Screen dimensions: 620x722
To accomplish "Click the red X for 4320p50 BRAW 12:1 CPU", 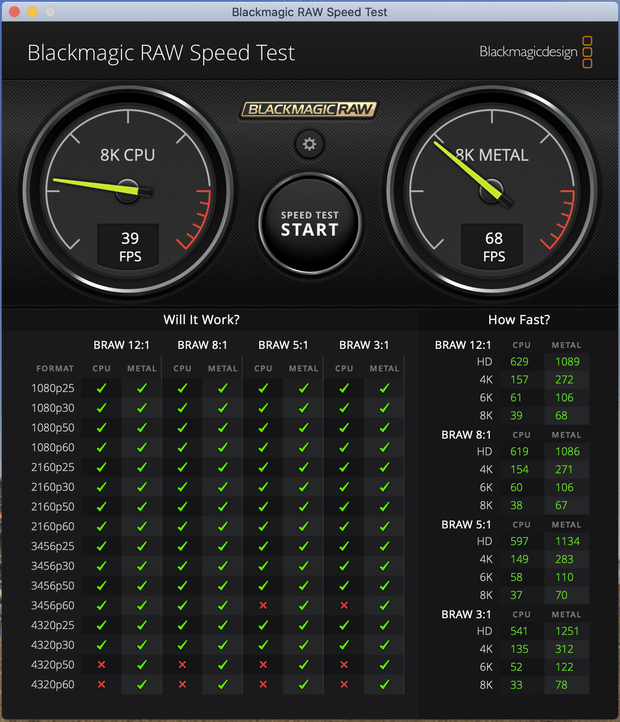I will pyautogui.click(x=101, y=664).
